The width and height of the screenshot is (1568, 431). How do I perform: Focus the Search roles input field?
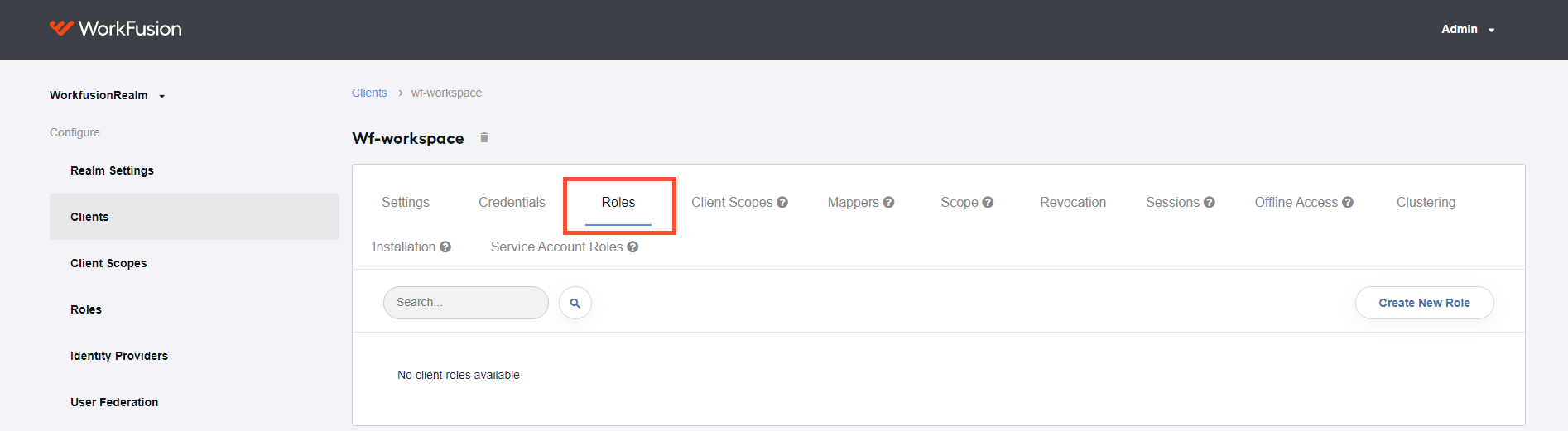tap(466, 303)
